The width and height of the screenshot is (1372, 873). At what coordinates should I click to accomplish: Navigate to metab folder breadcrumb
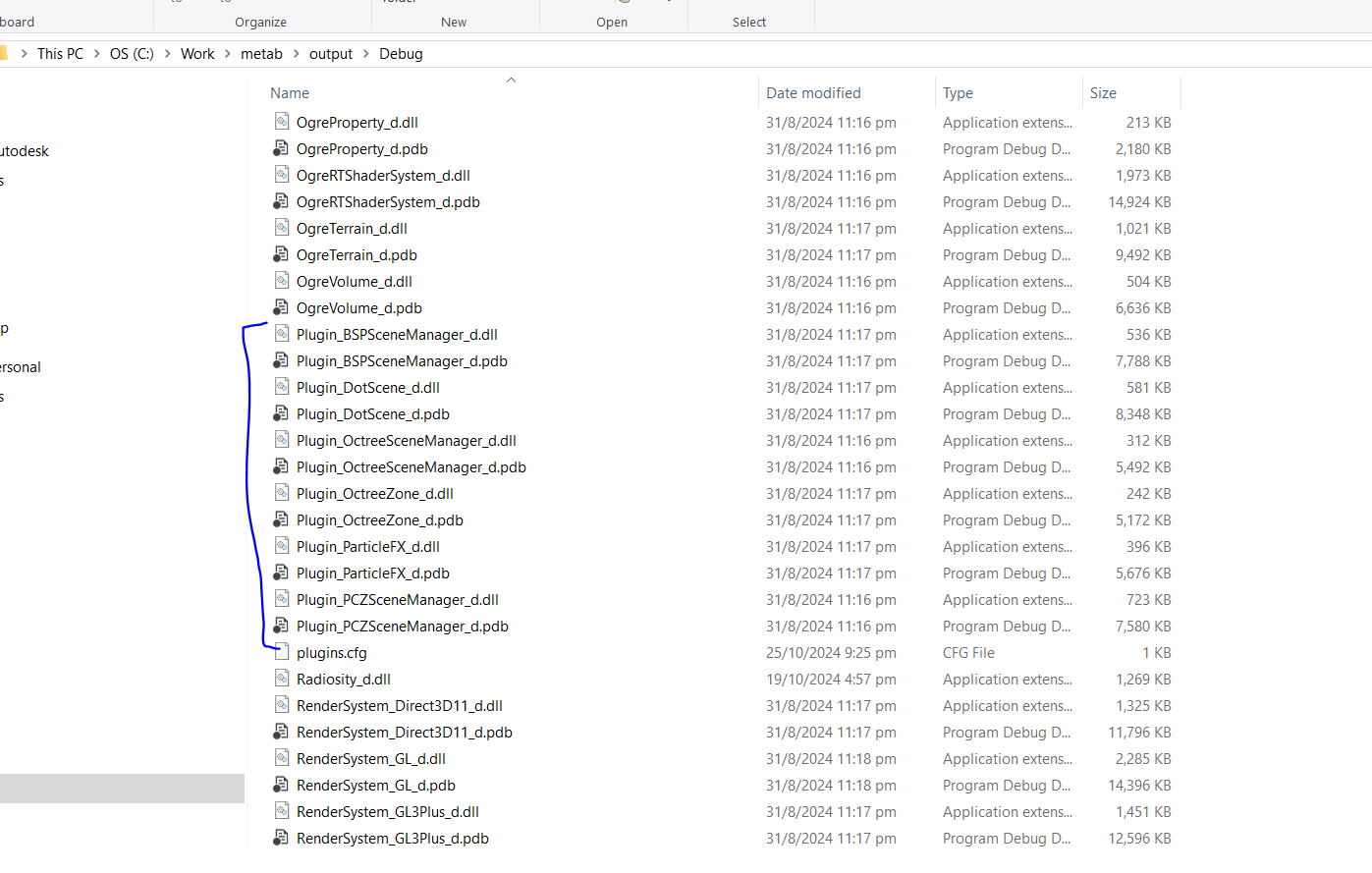point(261,54)
